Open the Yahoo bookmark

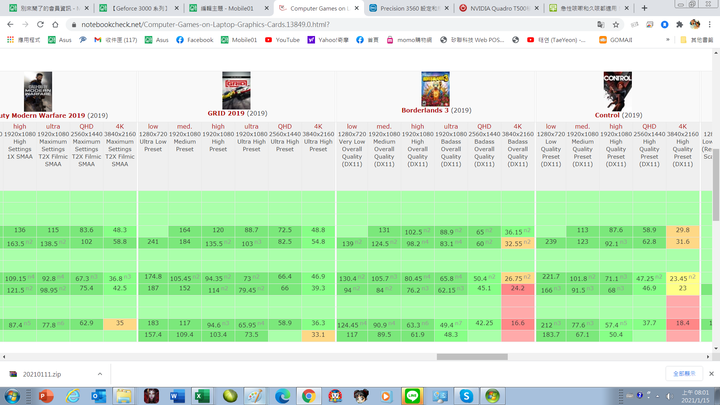pos(328,40)
